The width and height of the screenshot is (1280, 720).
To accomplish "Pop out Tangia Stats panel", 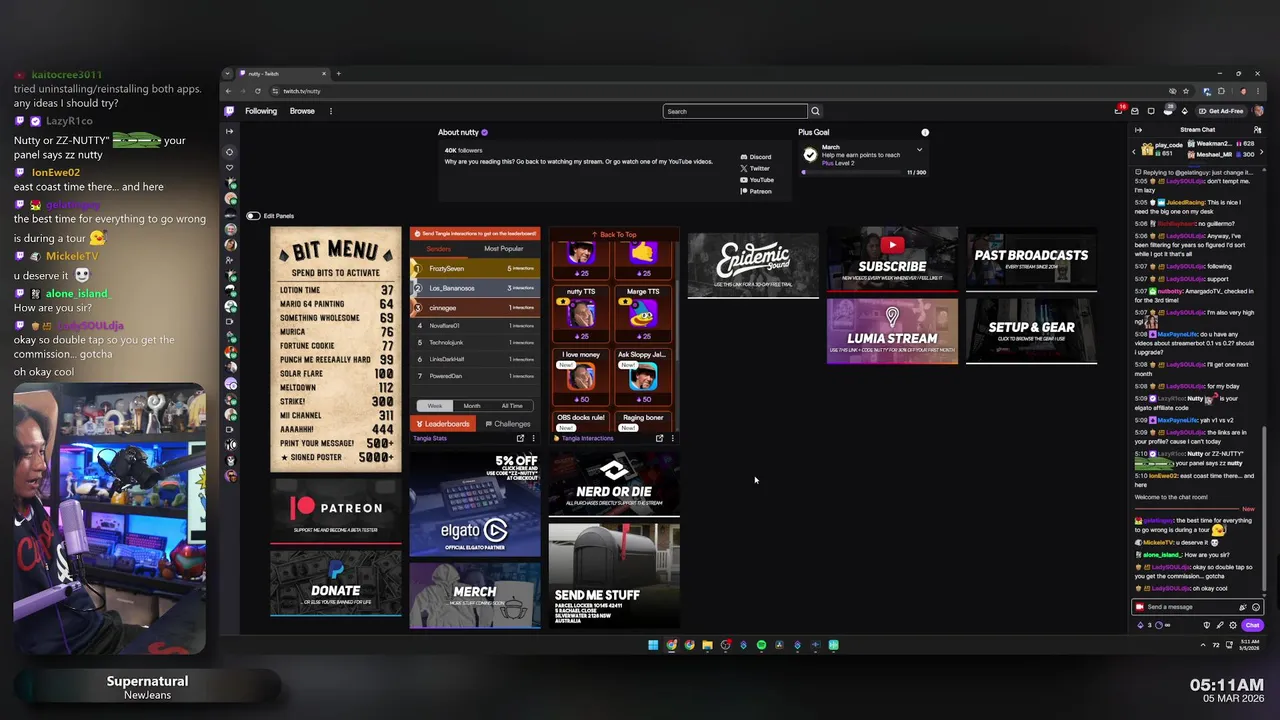I will (x=520, y=438).
